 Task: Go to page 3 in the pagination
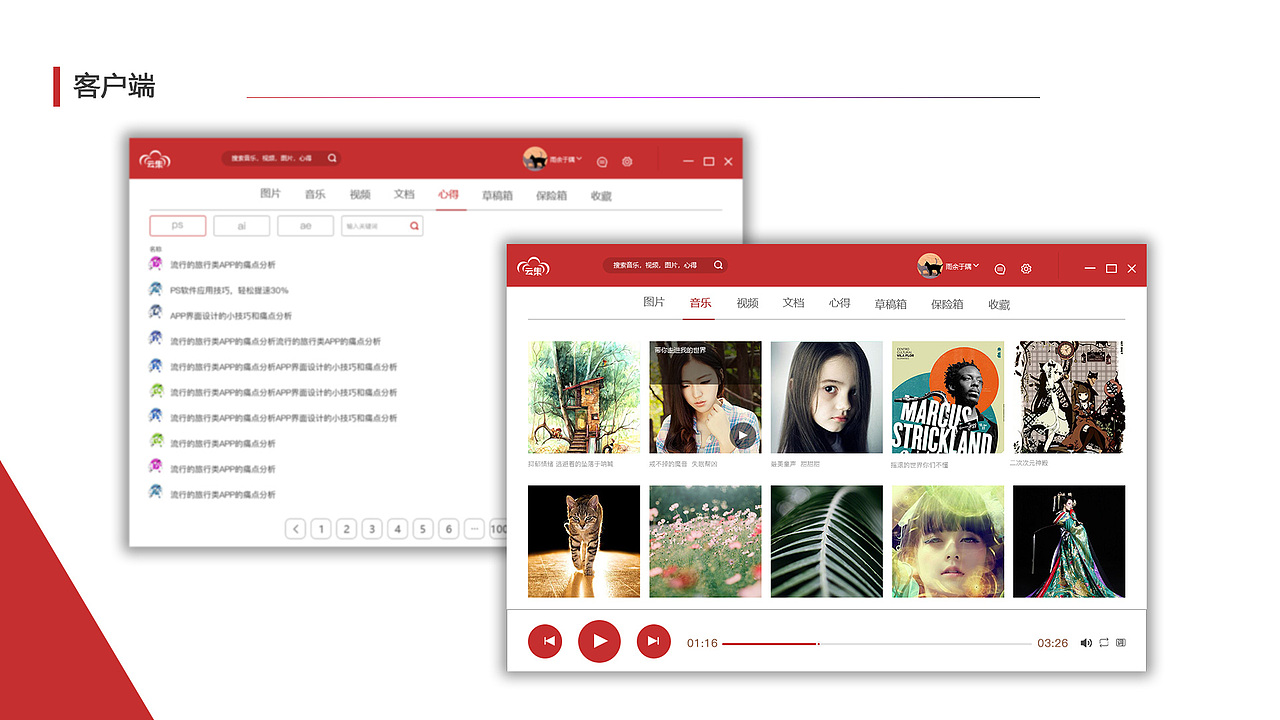tap(372, 529)
